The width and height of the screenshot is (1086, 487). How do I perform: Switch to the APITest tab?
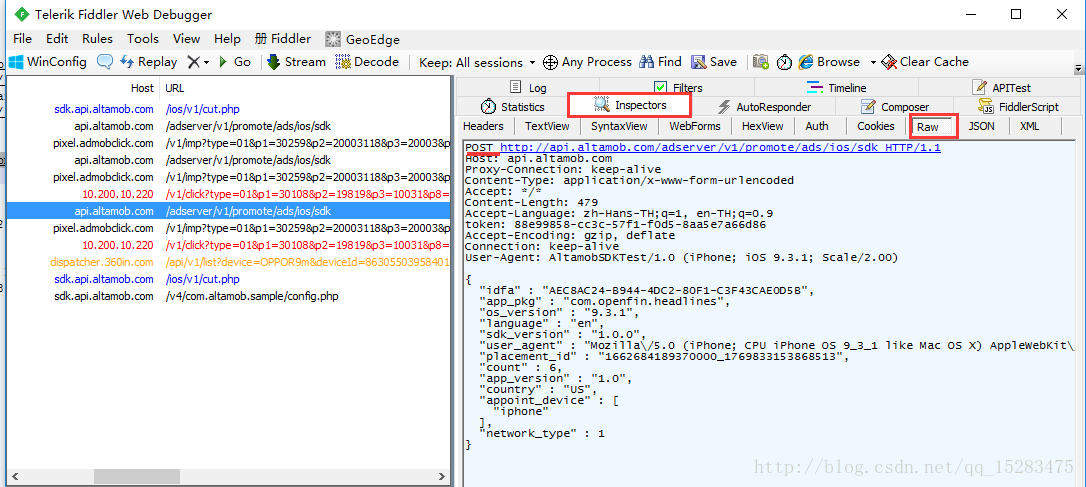[x=1002, y=88]
